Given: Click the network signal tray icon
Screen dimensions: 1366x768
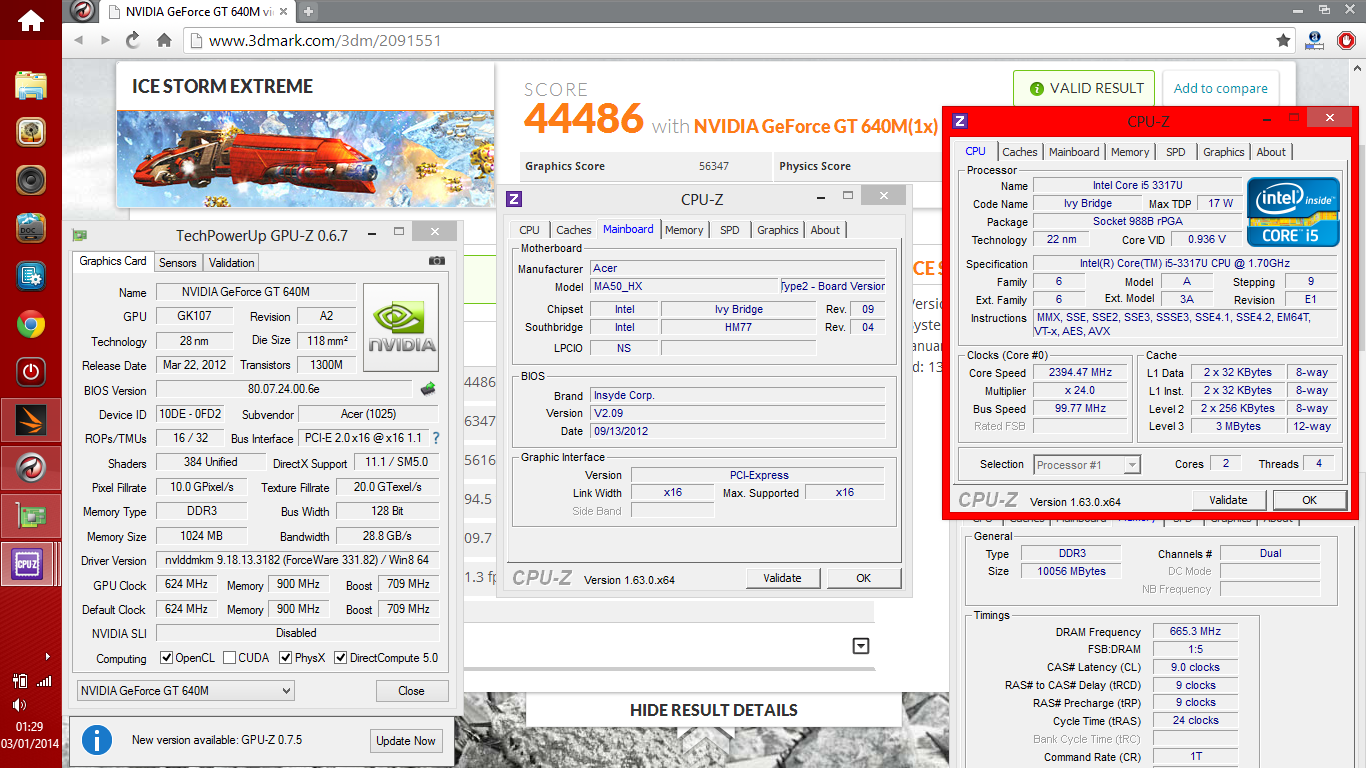Looking at the screenshot, I should 43,681.
